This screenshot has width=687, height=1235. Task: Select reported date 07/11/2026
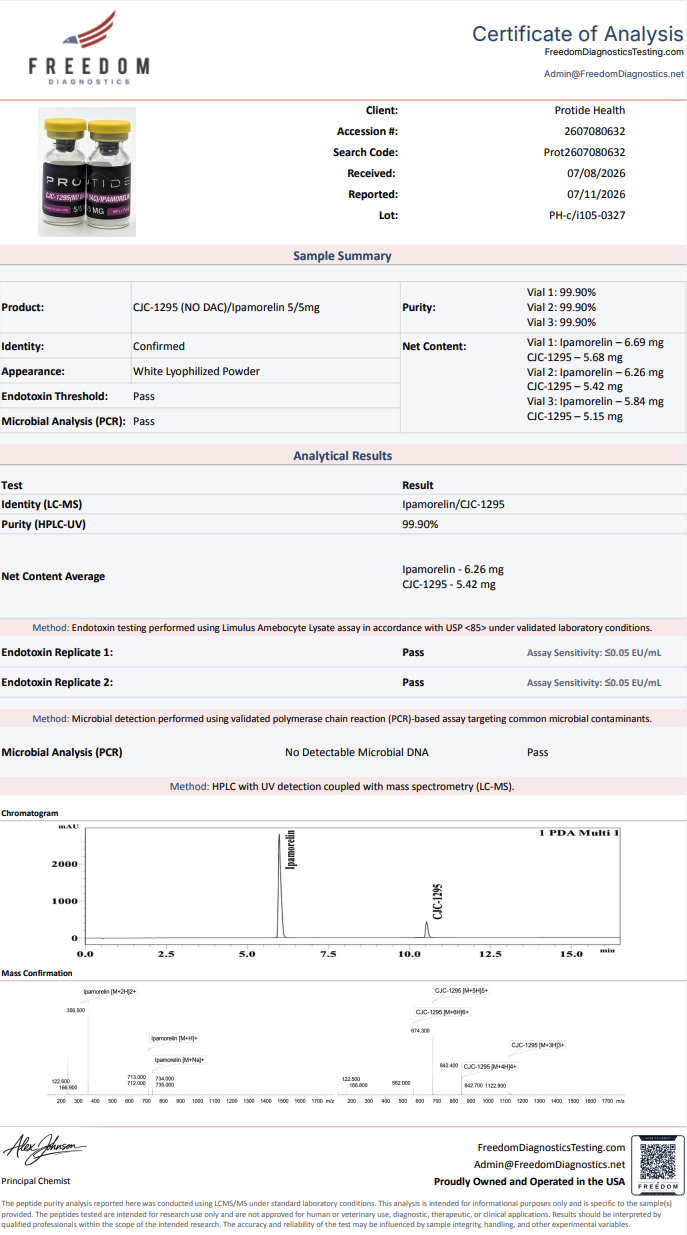596,194
